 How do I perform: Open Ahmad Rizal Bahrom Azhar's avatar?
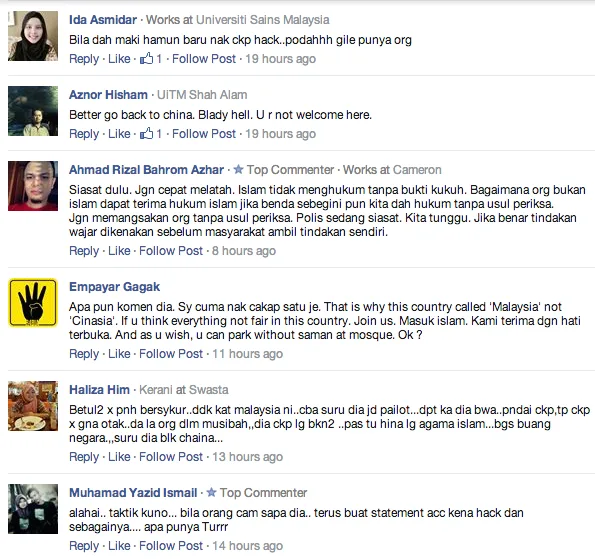tap(33, 186)
